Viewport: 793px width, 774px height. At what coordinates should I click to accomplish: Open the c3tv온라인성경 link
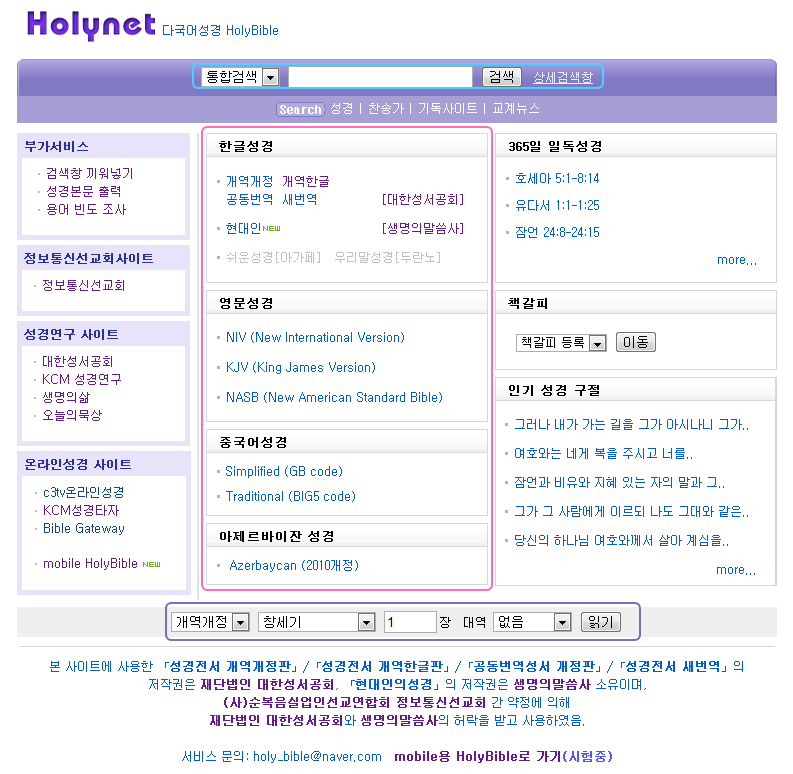click(83, 492)
